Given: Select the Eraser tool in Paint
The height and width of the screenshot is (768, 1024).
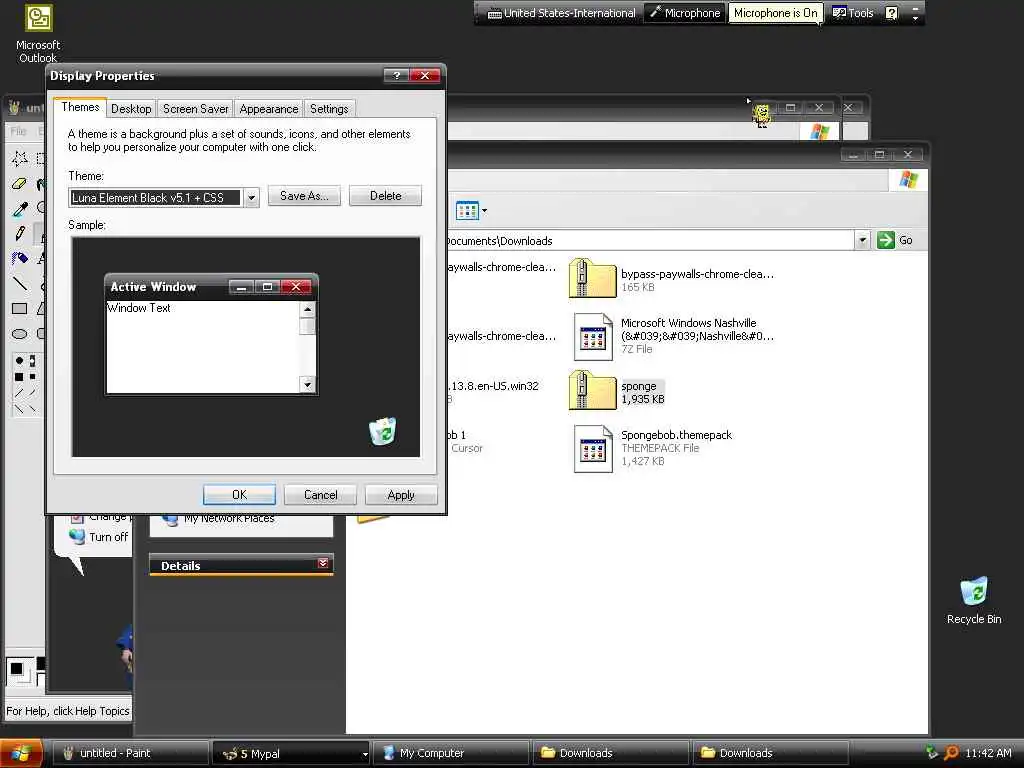Looking at the screenshot, I should tap(20, 184).
